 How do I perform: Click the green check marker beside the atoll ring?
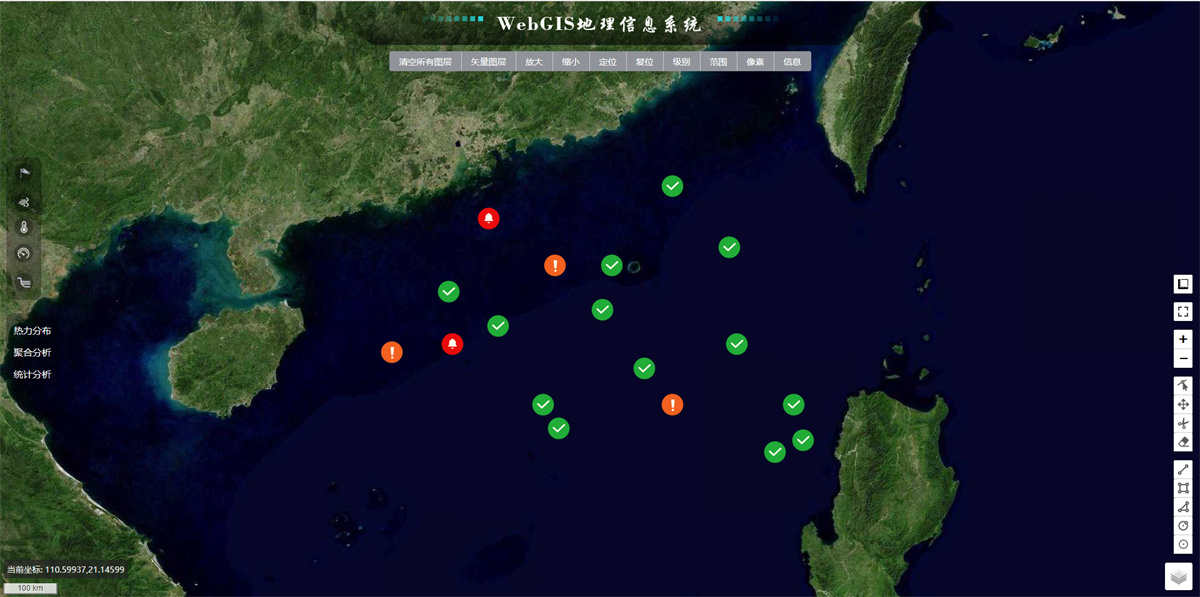612,265
